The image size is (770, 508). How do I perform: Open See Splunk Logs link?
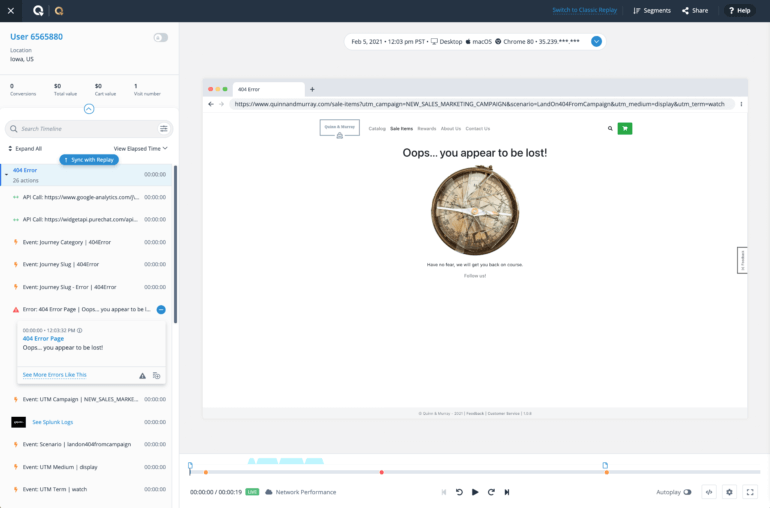[53, 422]
